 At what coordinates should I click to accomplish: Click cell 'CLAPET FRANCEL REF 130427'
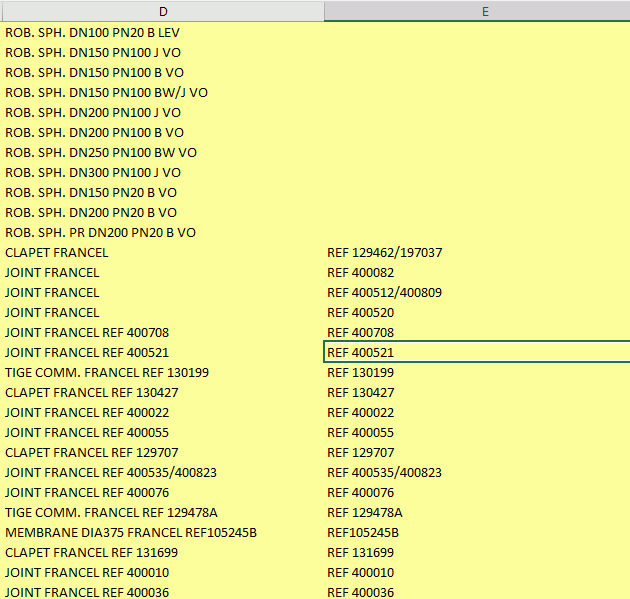click(163, 393)
